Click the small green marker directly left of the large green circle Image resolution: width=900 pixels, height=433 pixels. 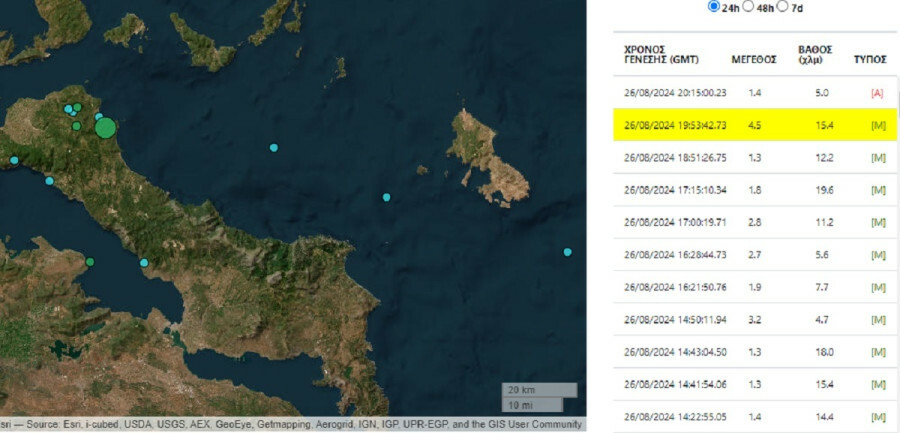coord(75,126)
